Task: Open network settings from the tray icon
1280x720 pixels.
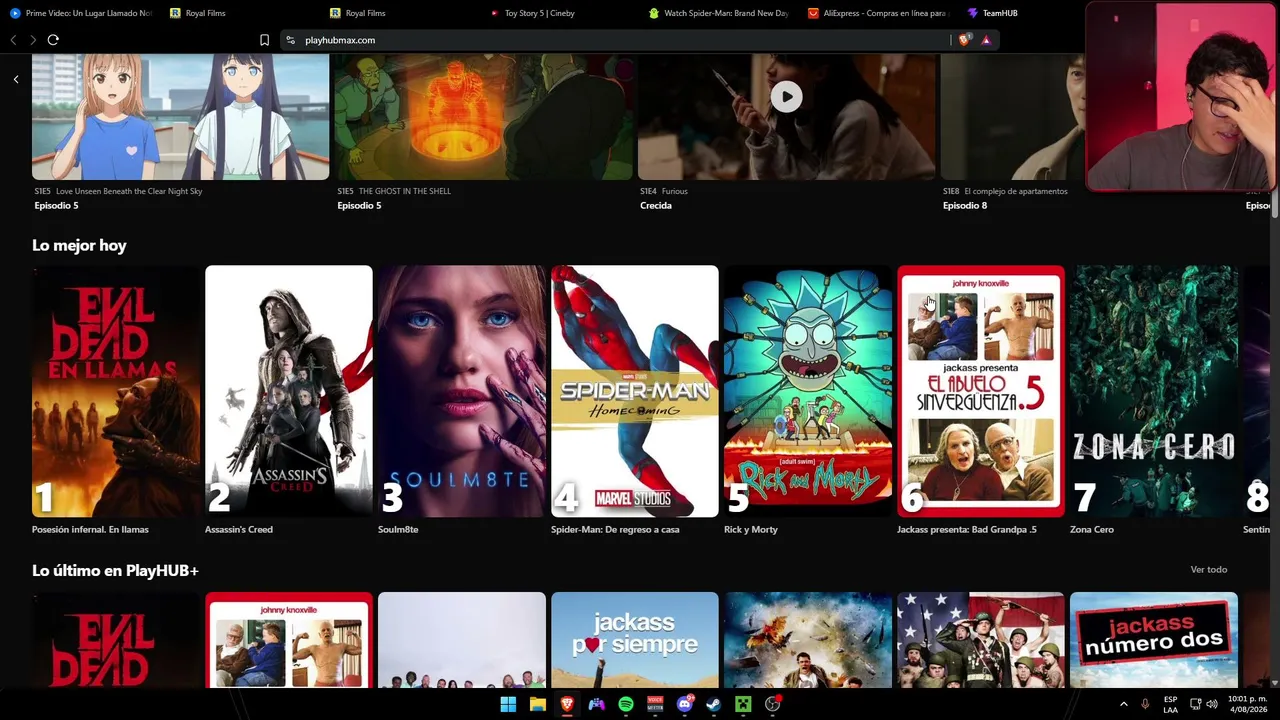Action: [x=1195, y=704]
